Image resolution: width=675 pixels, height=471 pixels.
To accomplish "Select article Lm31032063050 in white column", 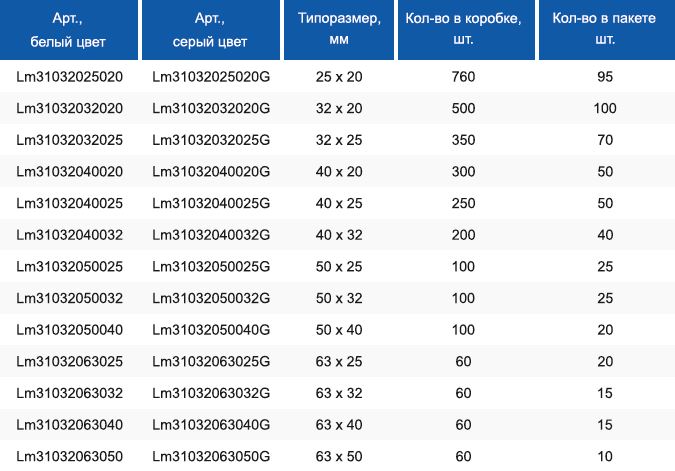I will pyautogui.click(x=70, y=456).
